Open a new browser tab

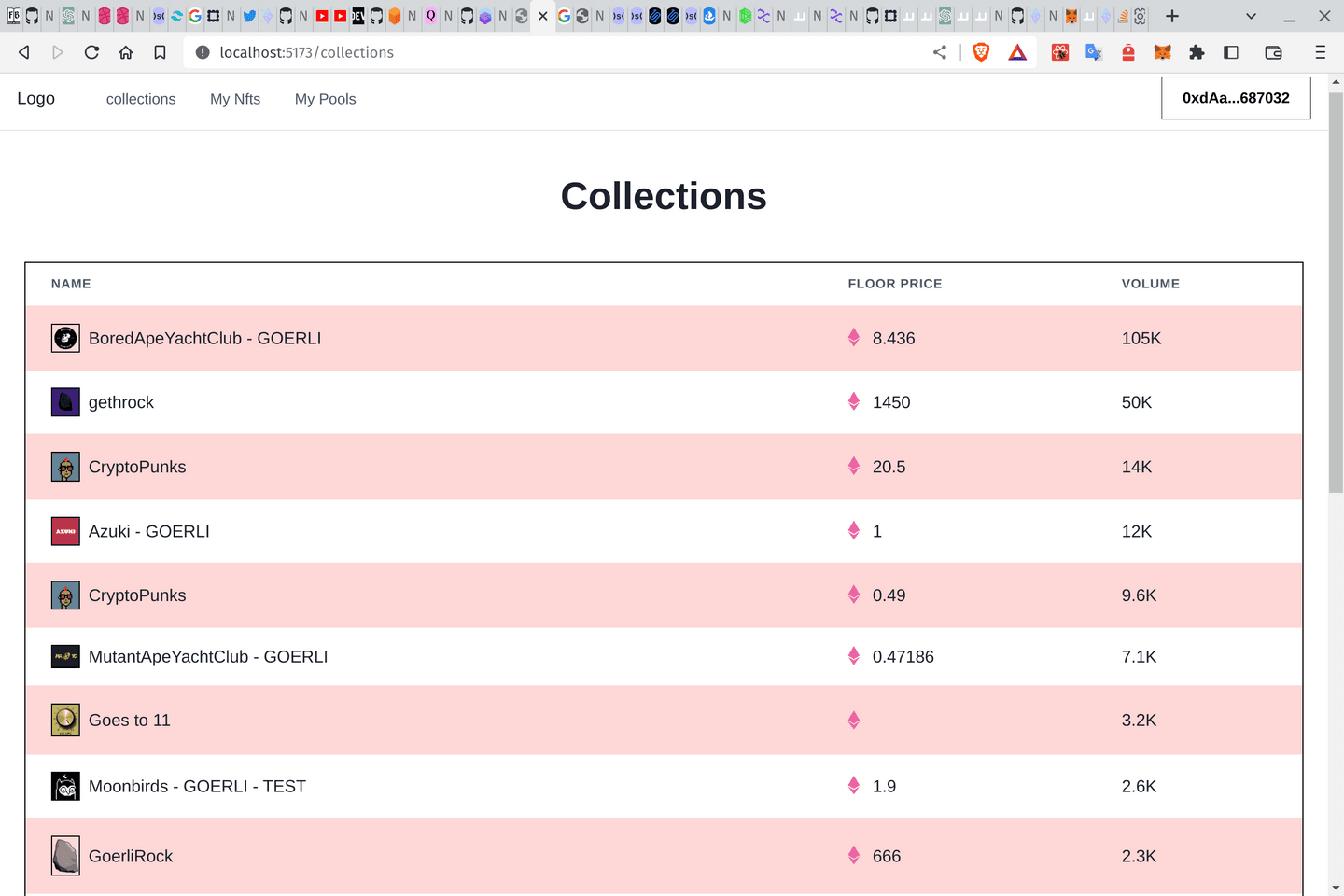click(x=1172, y=16)
